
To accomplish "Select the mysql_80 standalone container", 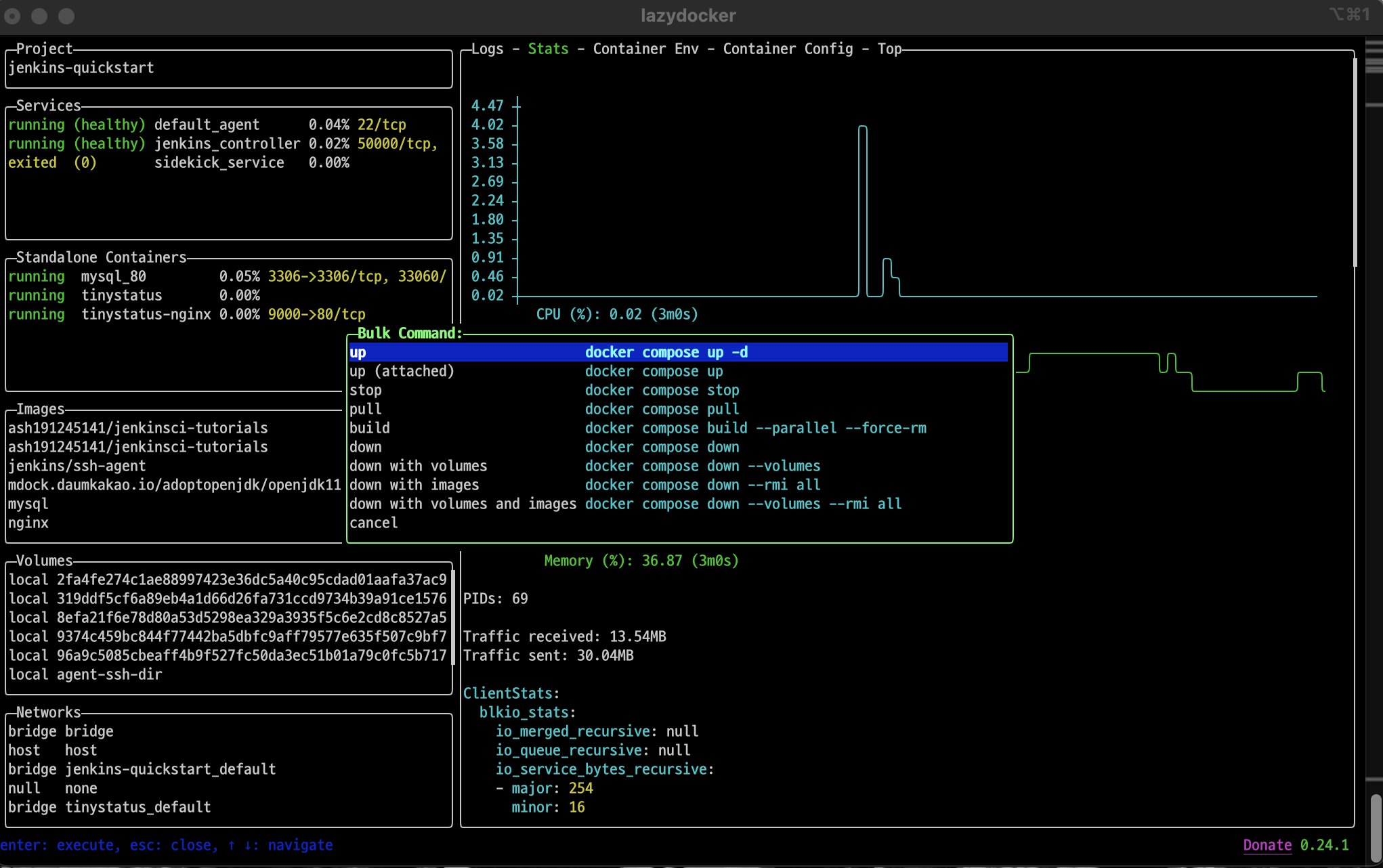I will (113, 276).
